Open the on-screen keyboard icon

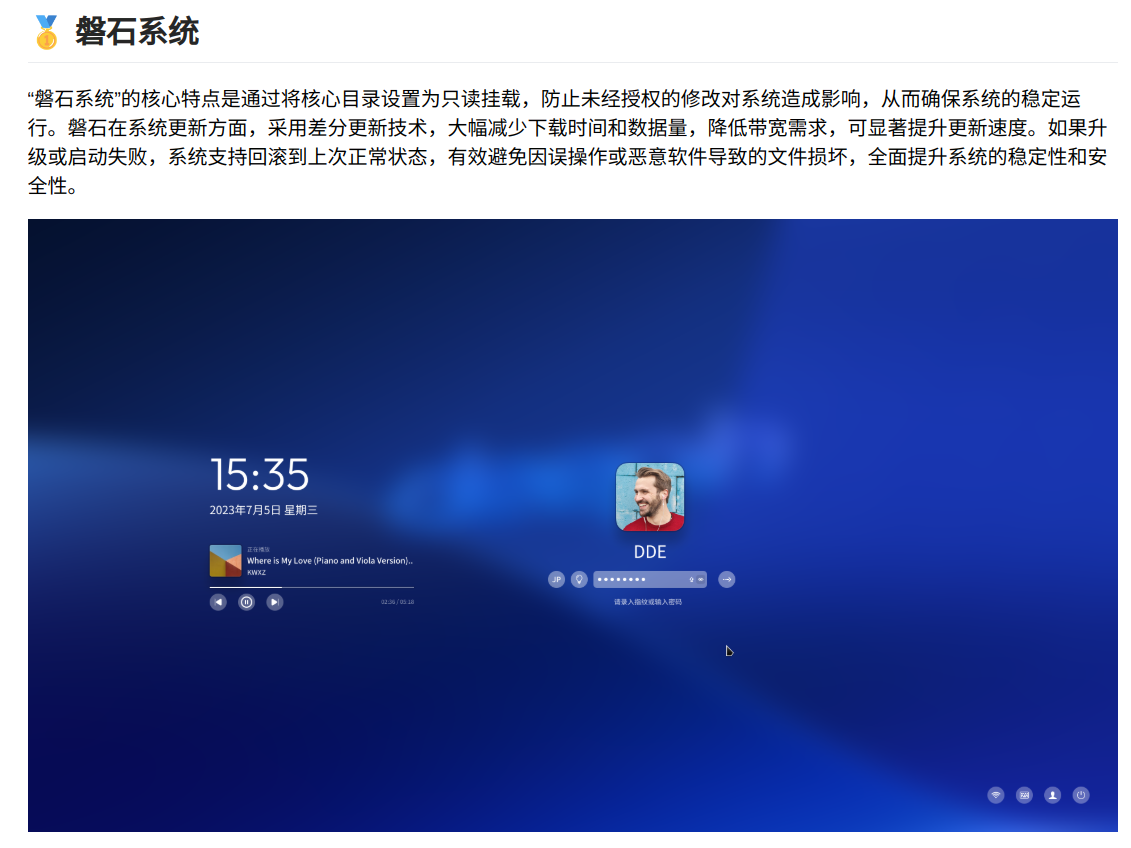click(x=1024, y=795)
